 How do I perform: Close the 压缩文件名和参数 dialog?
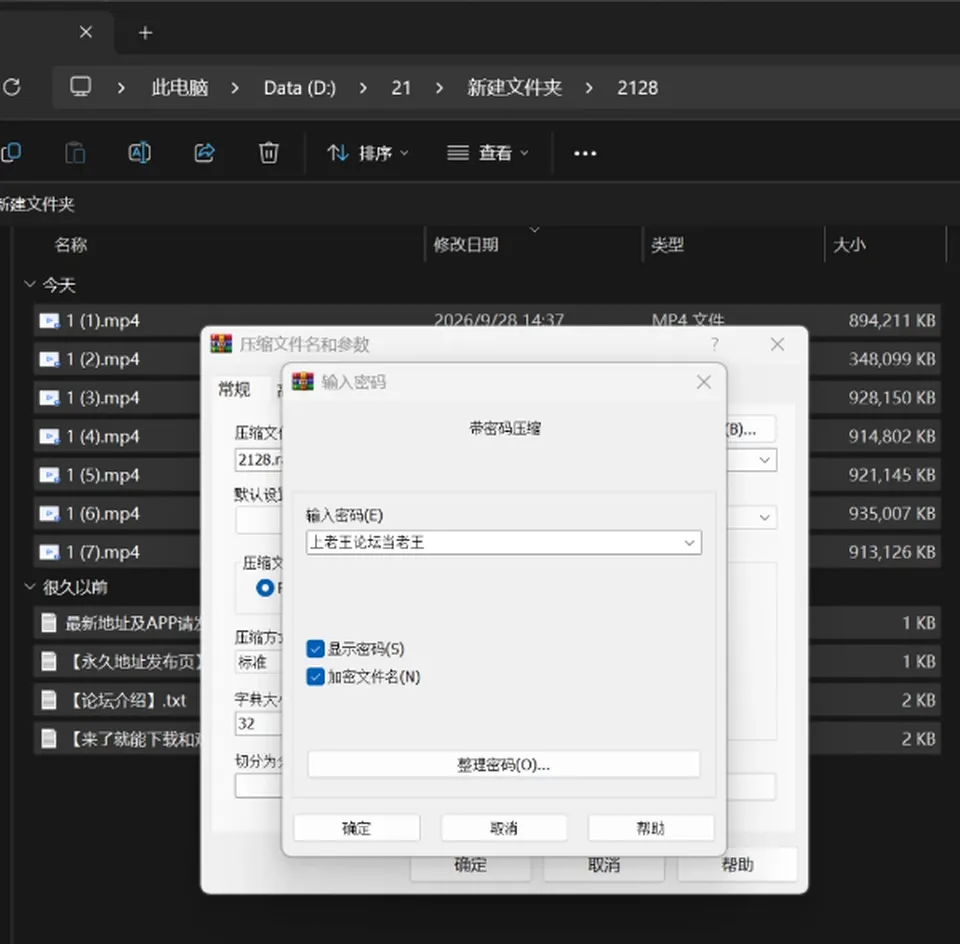tap(778, 344)
